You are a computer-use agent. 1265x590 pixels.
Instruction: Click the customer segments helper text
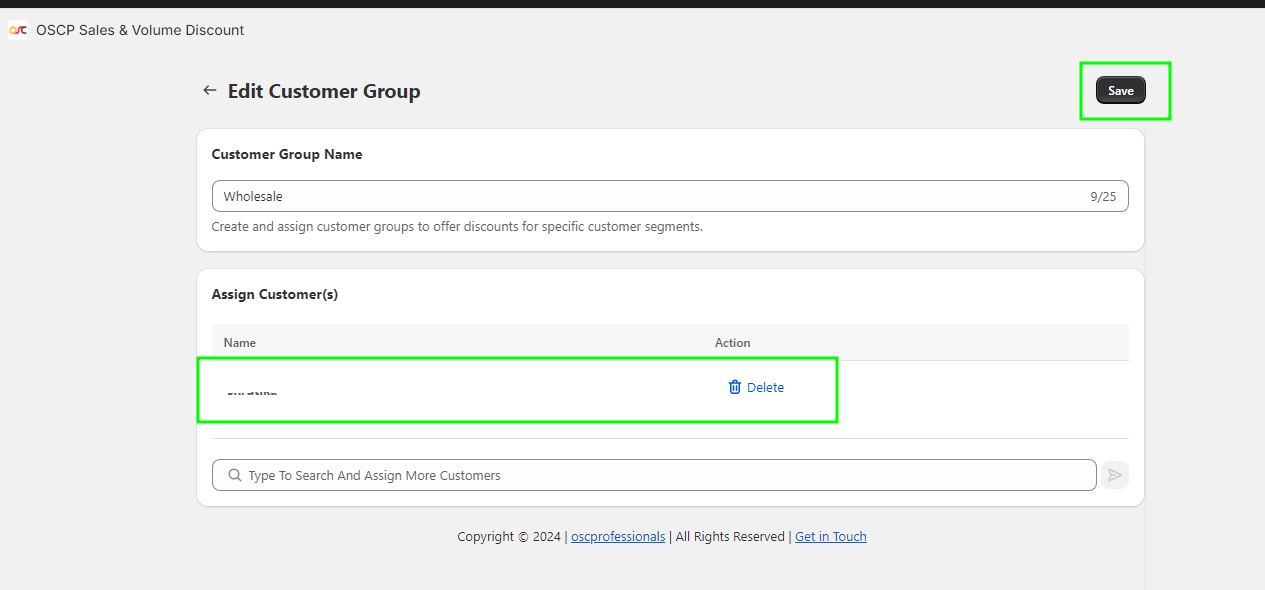pos(457,226)
